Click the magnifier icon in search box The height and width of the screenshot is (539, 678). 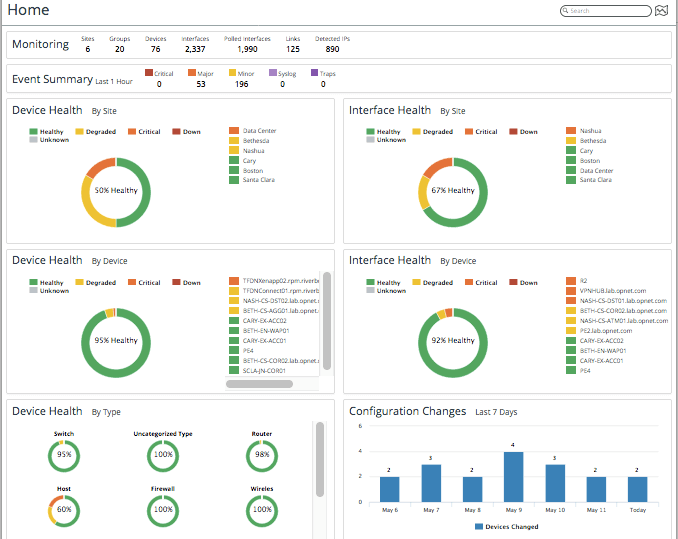[x=565, y=10]
